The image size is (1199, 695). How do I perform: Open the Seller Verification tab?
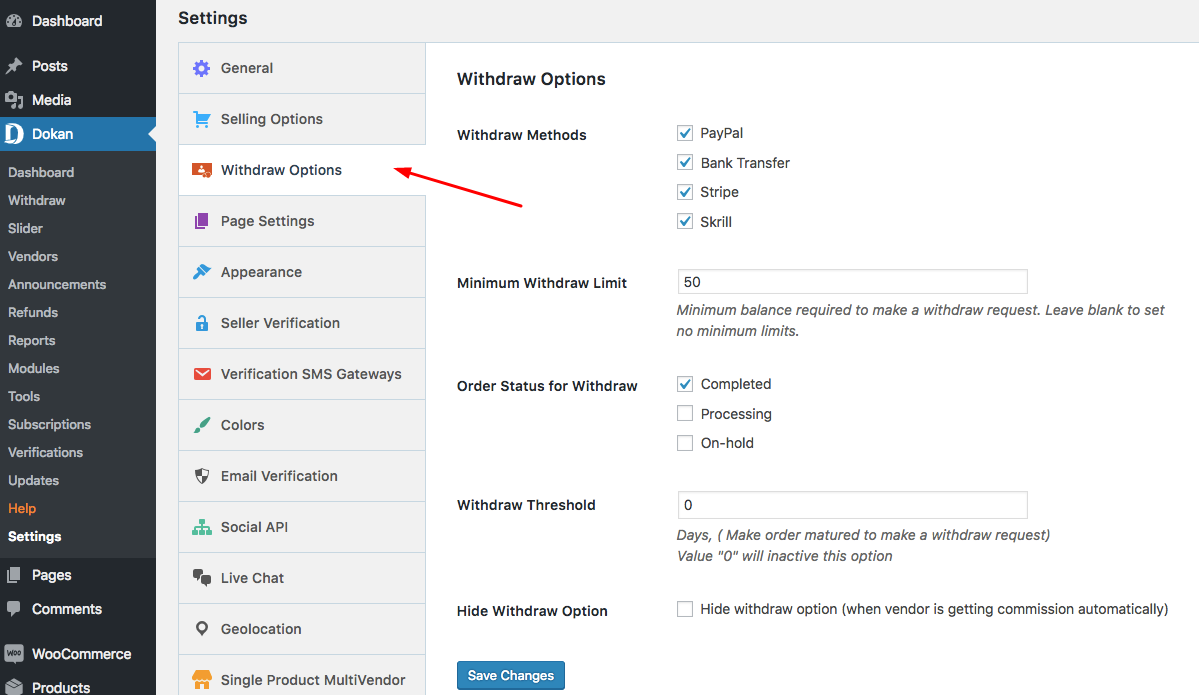302,323
